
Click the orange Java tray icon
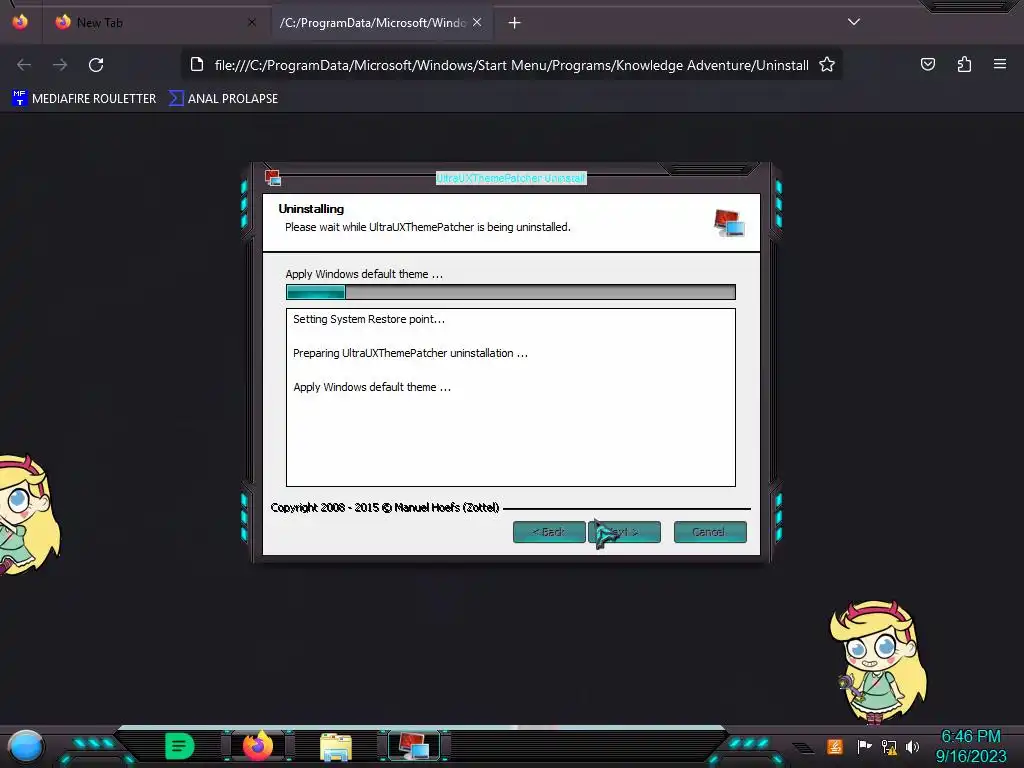pyautogui.click(x=835, y=746)
